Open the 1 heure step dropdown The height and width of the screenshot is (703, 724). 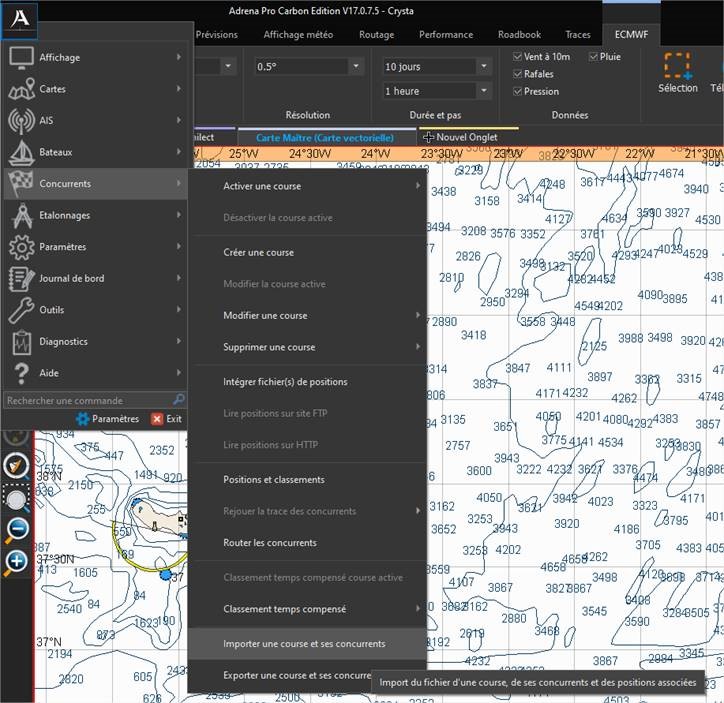(483, 91)
